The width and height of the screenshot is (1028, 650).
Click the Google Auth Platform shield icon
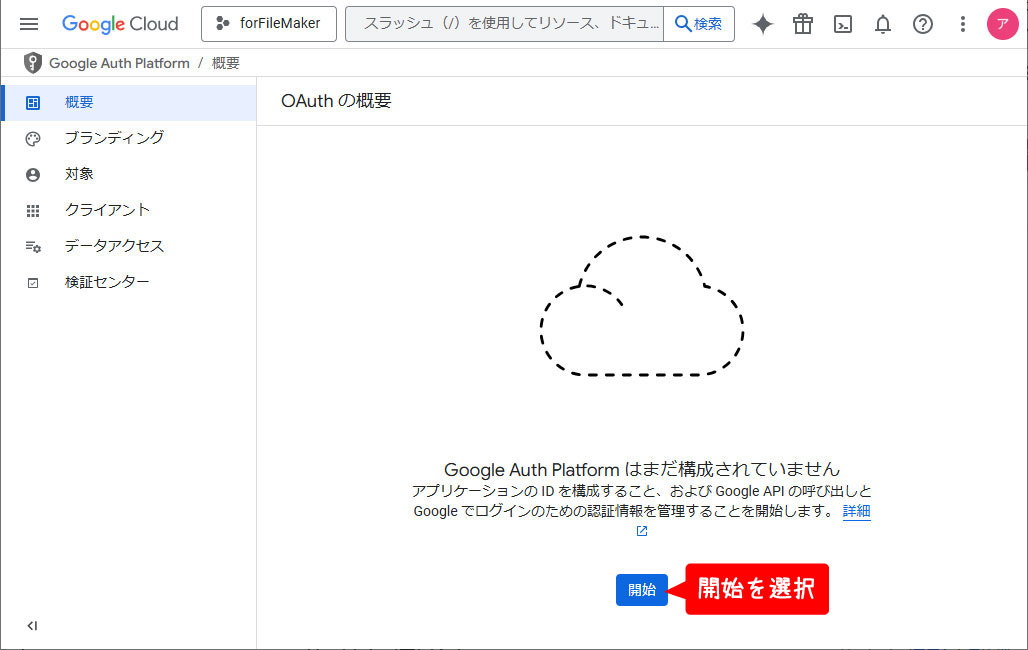coord(32,63)
